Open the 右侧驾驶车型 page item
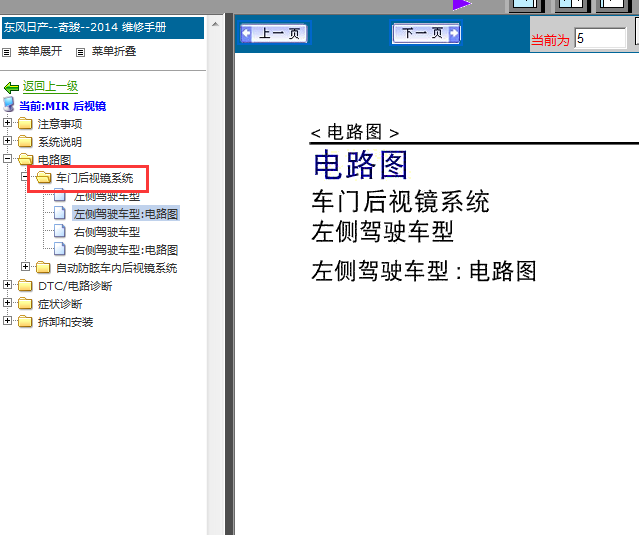The width and height of the screenshot is (639, 535). (x=107, y=232)
